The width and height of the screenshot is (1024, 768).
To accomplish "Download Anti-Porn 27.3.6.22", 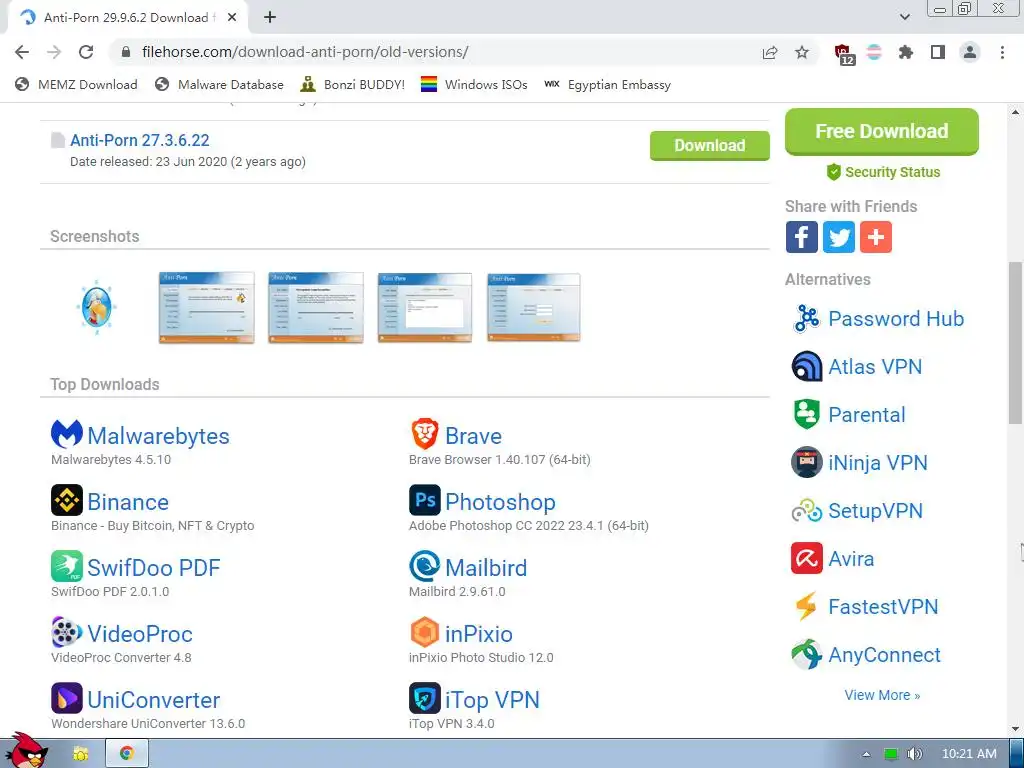I will [x=709, y=145].
